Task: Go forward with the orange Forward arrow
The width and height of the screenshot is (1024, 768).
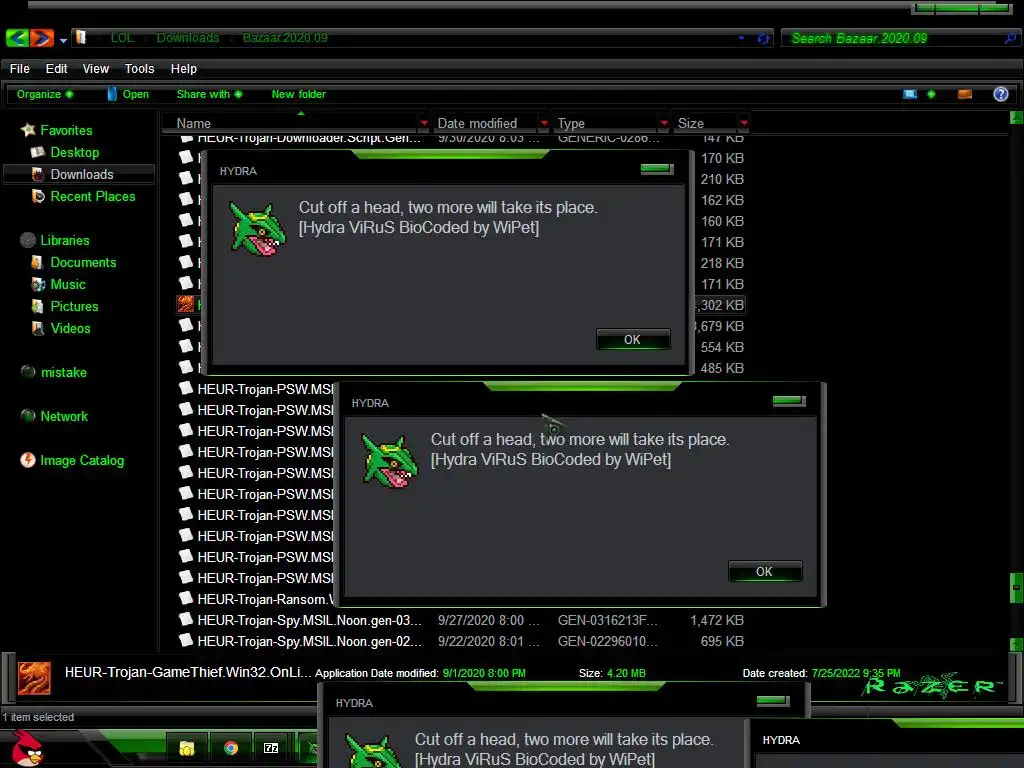Action: (42, 38)
